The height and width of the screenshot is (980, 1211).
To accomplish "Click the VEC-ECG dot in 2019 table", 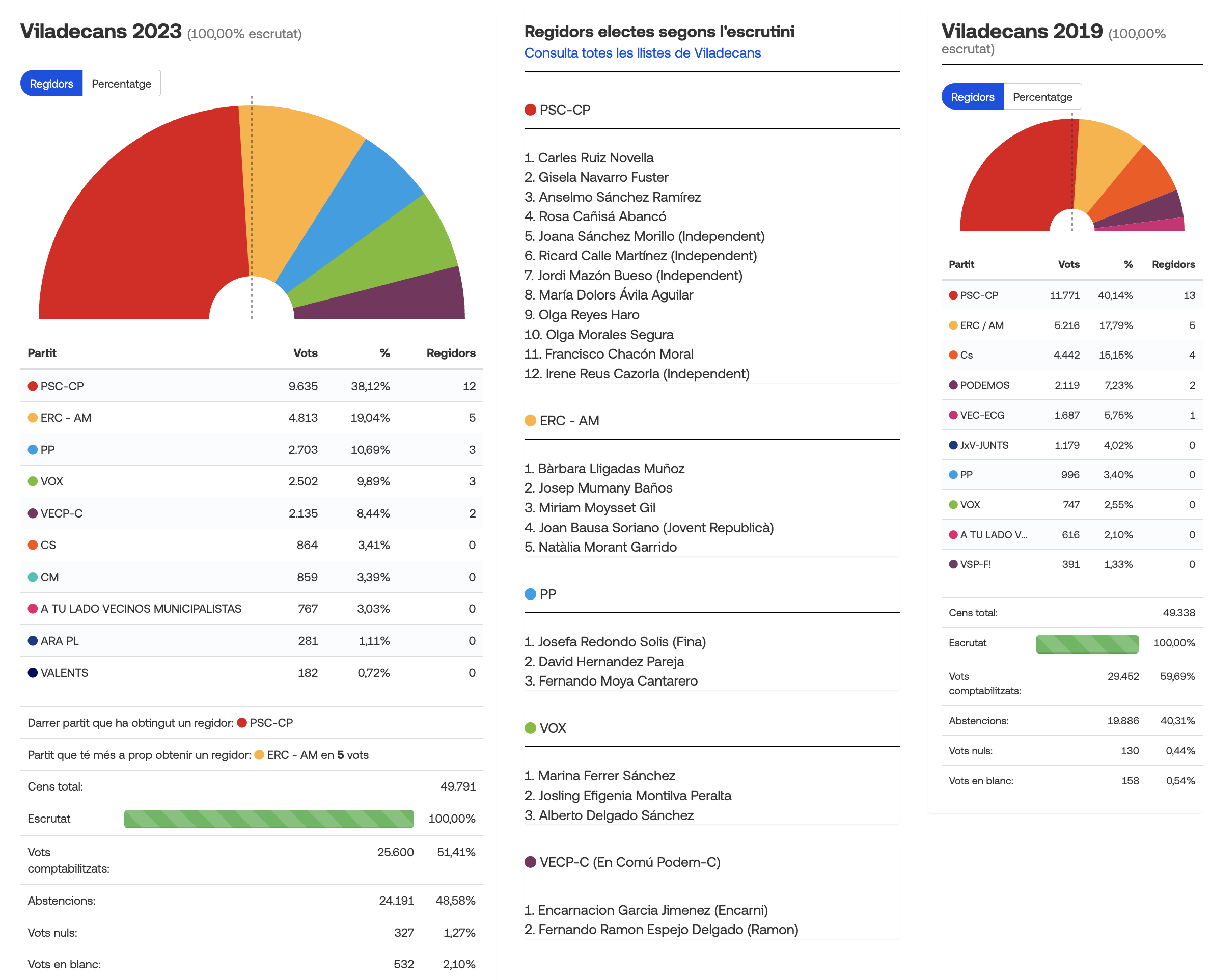I will [x=953, y=415].
